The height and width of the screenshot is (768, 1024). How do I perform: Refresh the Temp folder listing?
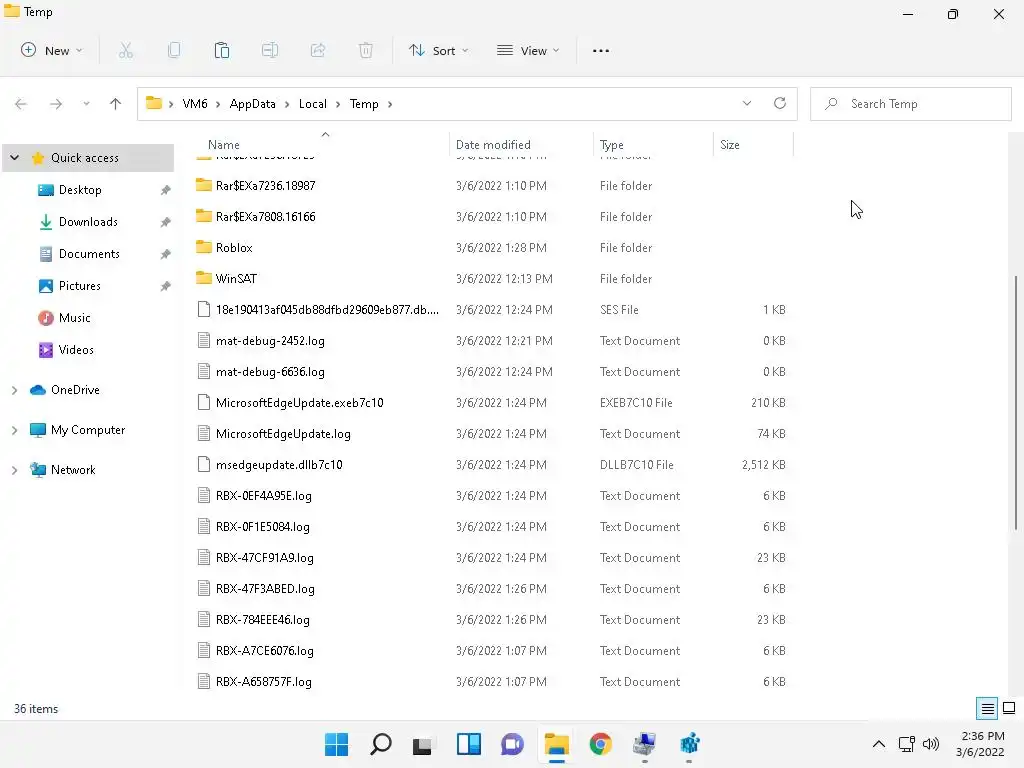[780, 103]
